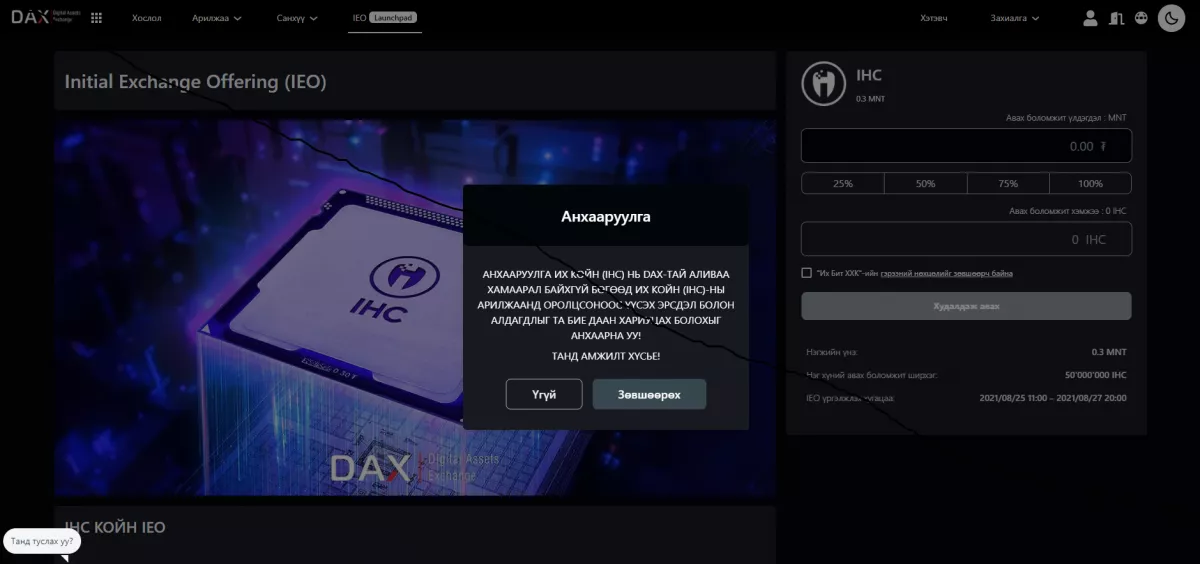1200x564 pixels.
Task: Select the 25% amount button
Action: click(x=843, y=183)
